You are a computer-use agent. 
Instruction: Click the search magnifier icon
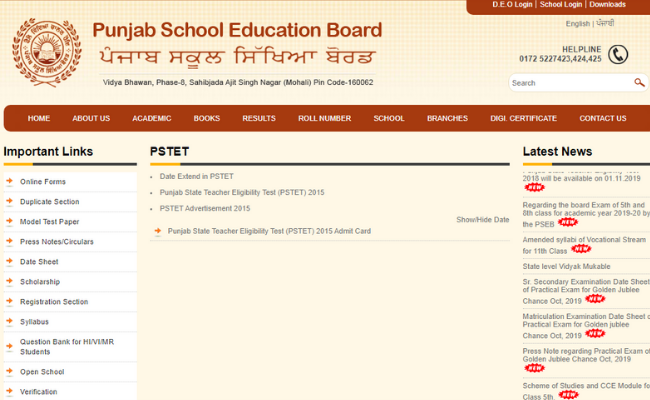tap(639, 83)
